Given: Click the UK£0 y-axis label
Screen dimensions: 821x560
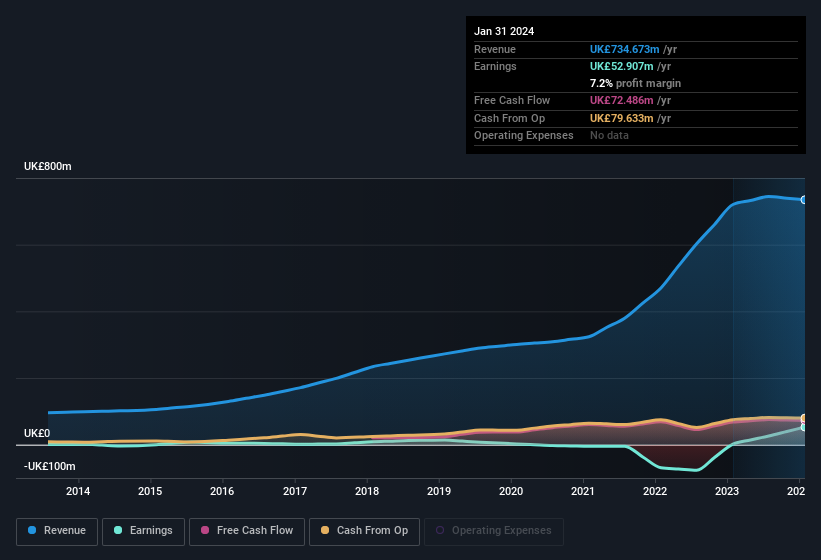Looking at the screenshot, I should point(37,433).
